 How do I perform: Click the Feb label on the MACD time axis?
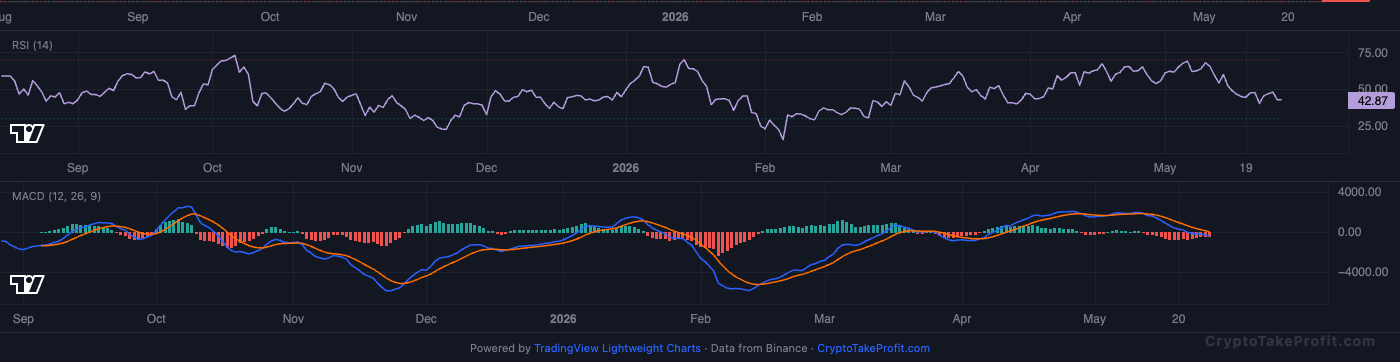click(700, 319)
